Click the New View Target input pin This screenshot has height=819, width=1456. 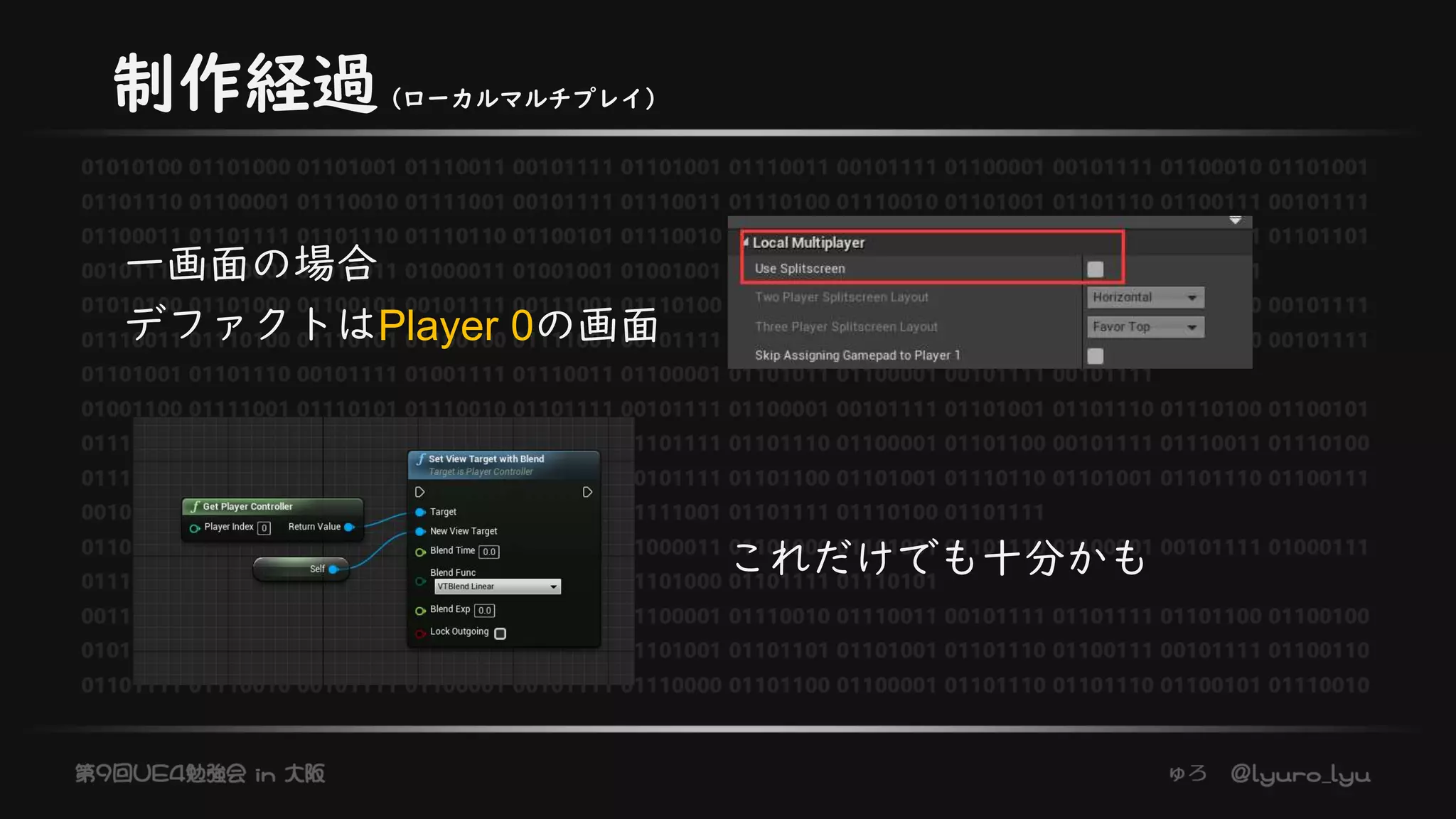pyautogui.click(x=420, y=531)
